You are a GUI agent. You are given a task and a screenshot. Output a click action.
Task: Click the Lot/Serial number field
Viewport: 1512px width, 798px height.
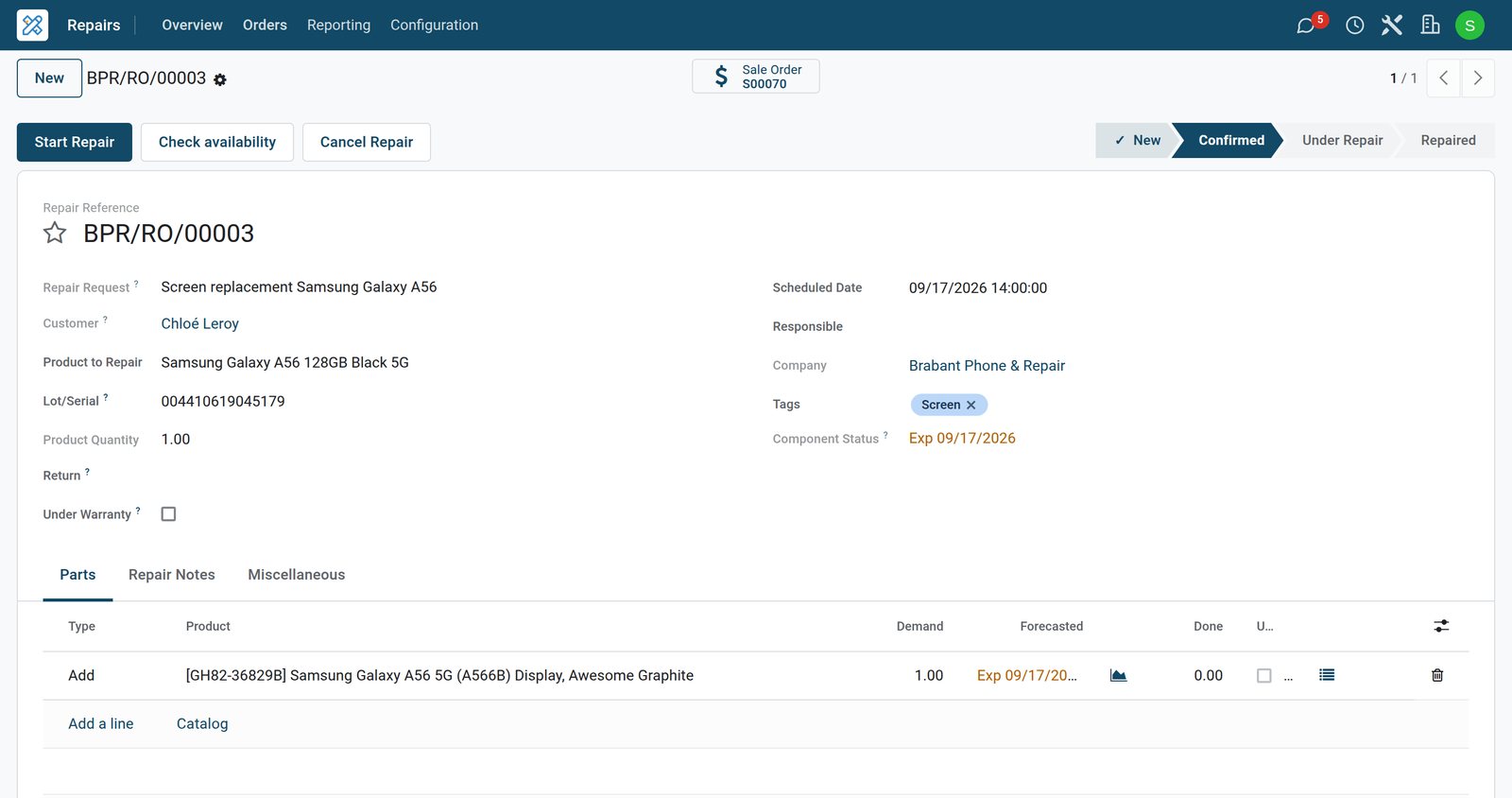(x=223, y=401)
